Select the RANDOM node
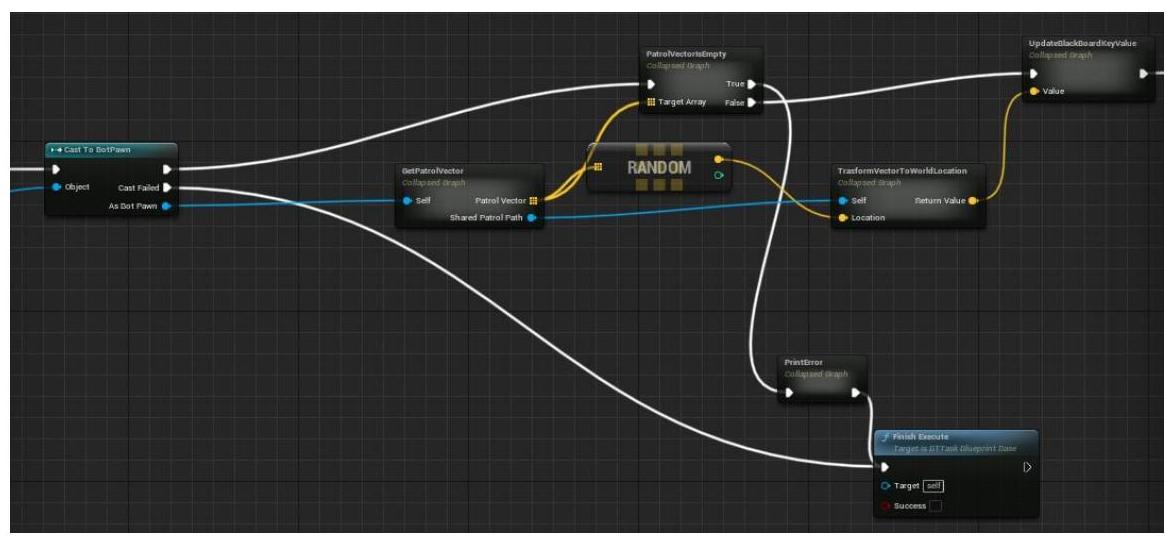 point(658,167)
